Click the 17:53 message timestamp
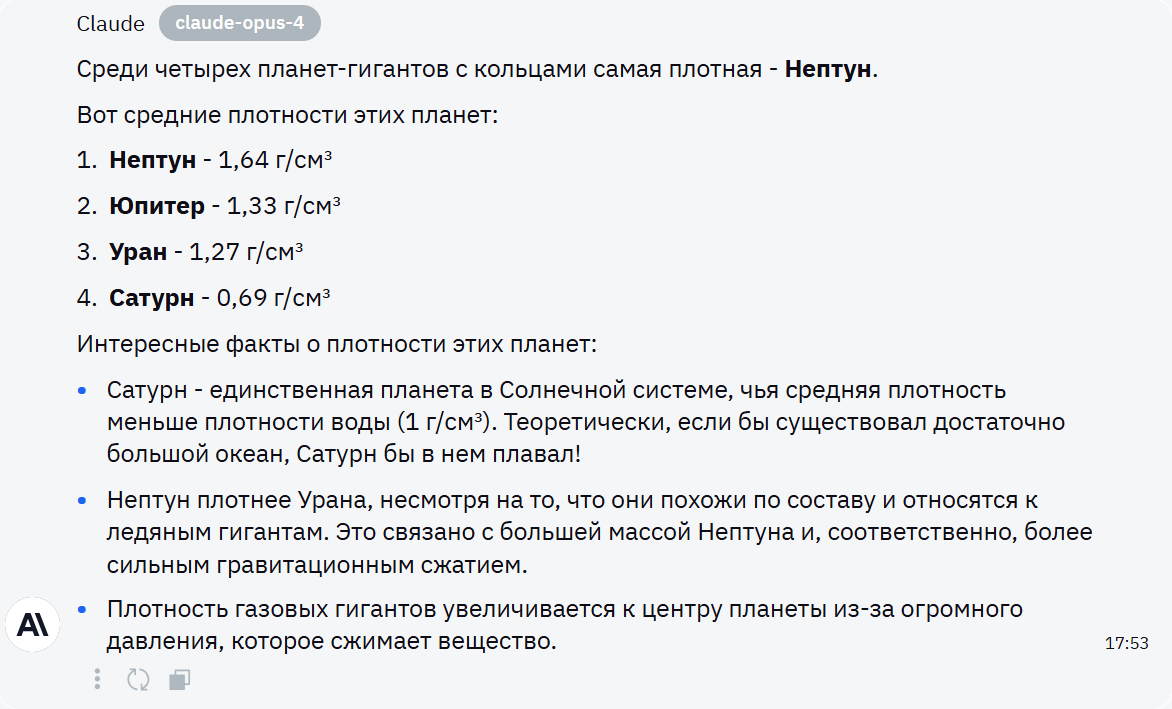This screenshot has width=1172, height=709. [1126, 643]
